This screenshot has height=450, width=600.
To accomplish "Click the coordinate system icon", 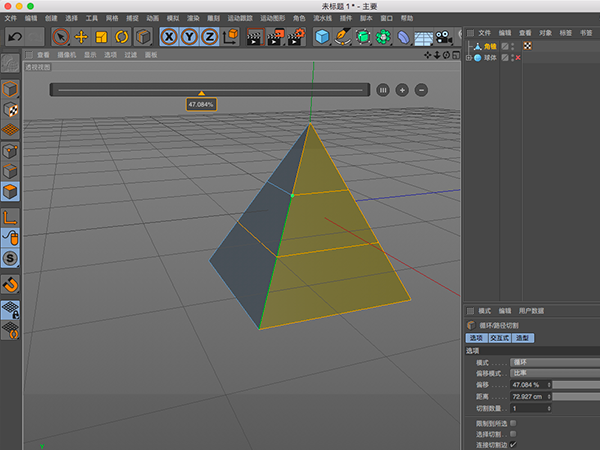I will click(230, 37).
